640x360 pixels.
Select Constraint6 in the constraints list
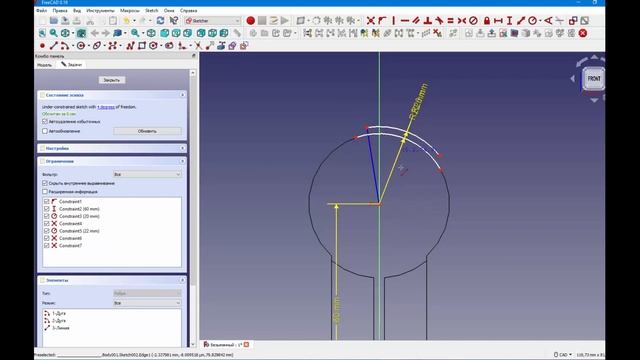(70, 238)
